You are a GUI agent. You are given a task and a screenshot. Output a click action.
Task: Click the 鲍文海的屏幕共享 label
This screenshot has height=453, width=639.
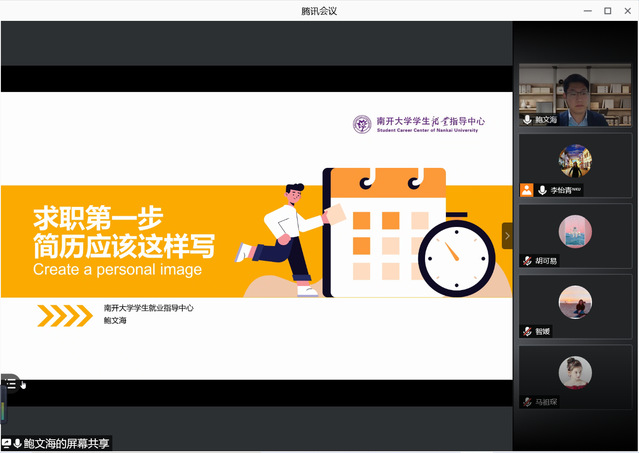(x=66, y=443)
